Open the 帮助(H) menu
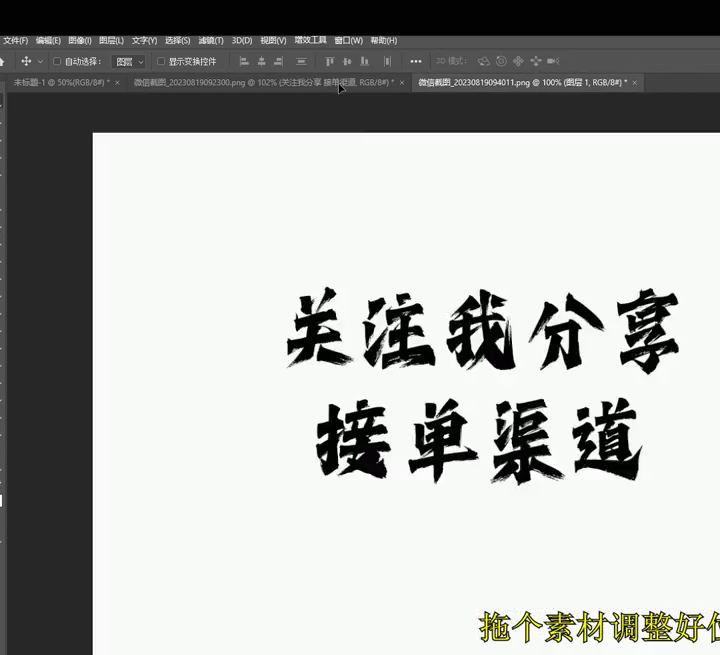 click(384, 41)
